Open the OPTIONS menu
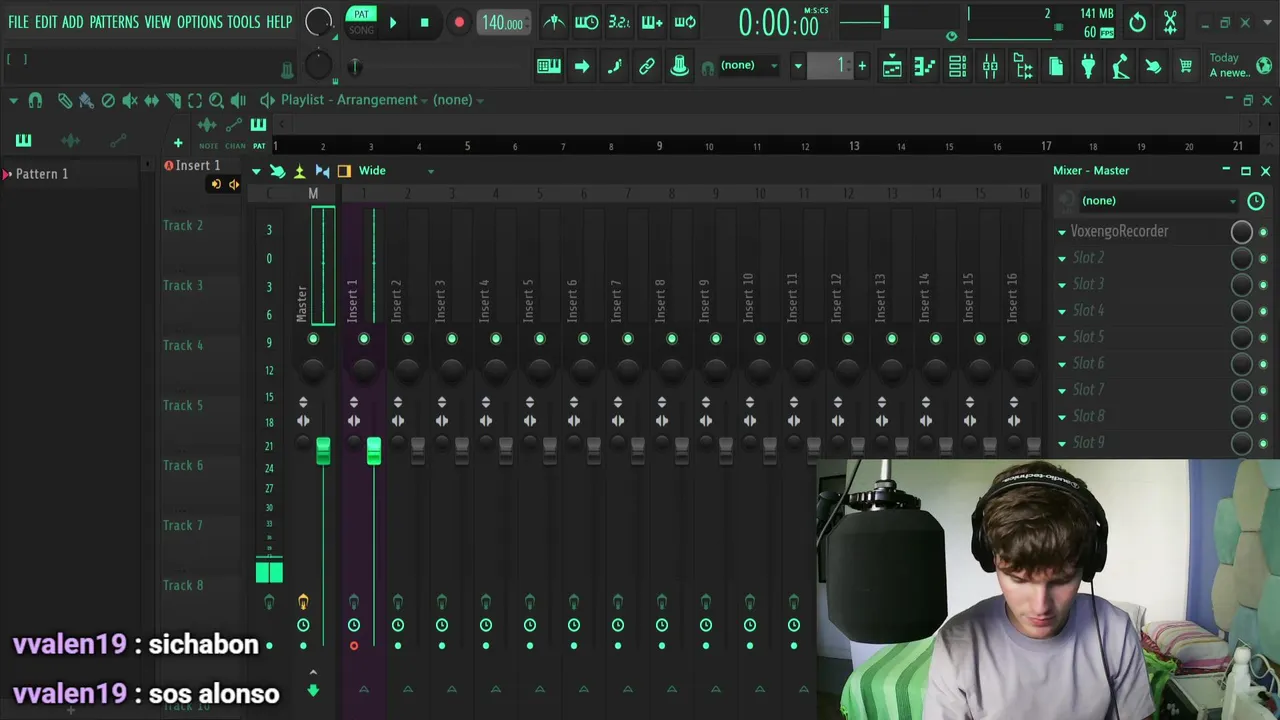Image resolution: width=1280 pixels, height=720 pixels. click(x=199, y=22)
